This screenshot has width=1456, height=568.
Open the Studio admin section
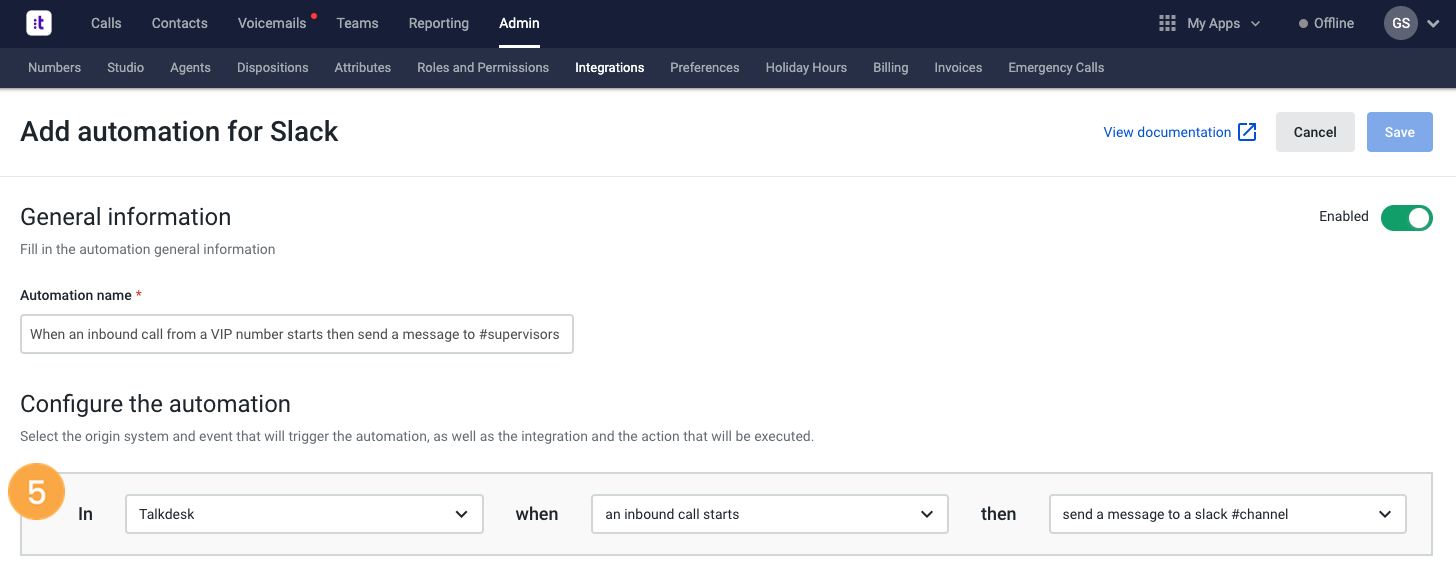click(x=126, y=68)
